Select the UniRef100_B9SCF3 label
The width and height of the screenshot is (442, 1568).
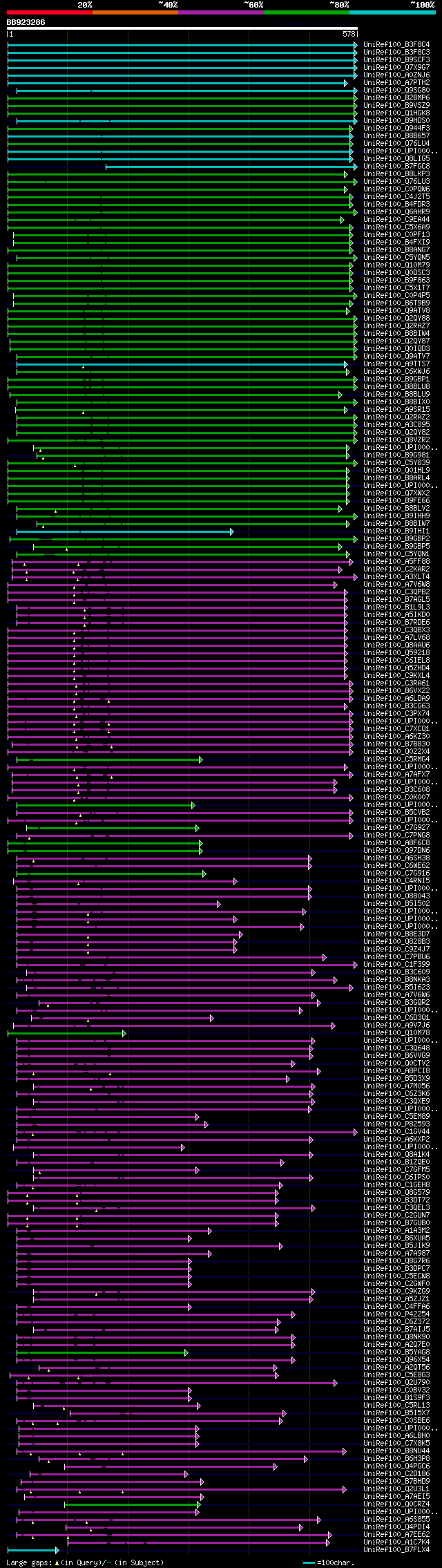tap(396, 59)
